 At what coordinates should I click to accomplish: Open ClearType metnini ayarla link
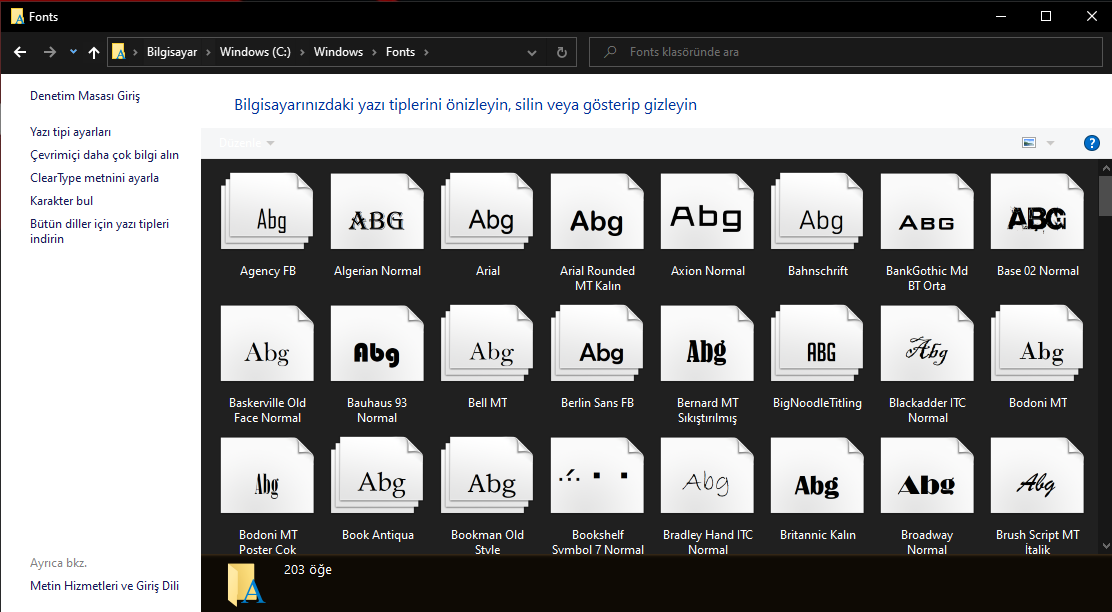[94, 178]
